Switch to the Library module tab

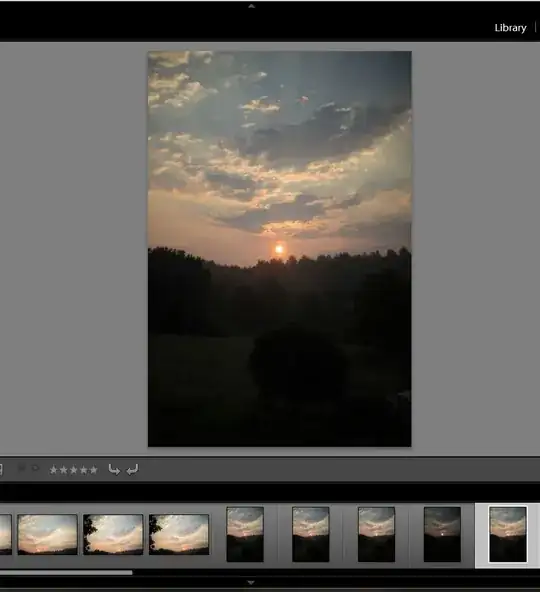tap(510, 28)
